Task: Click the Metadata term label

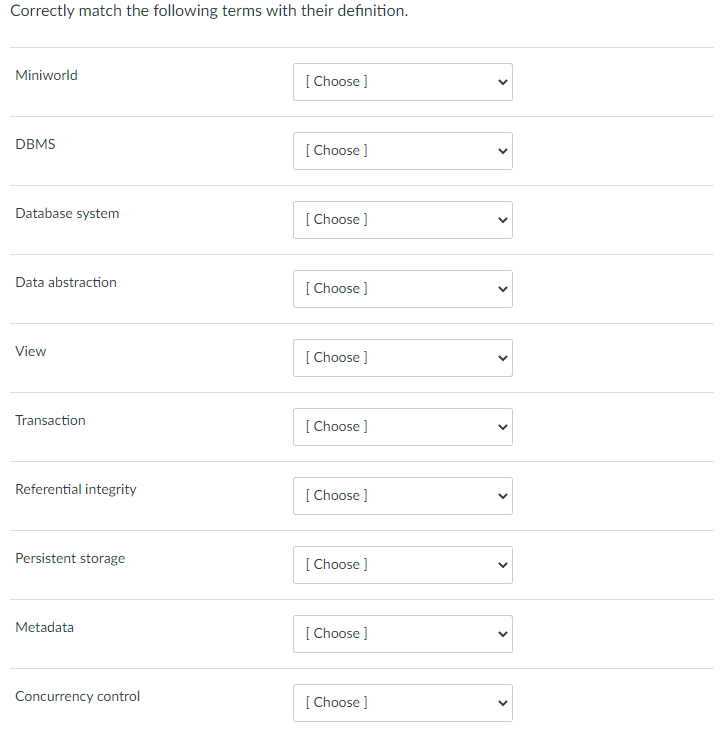Action: 44,627
